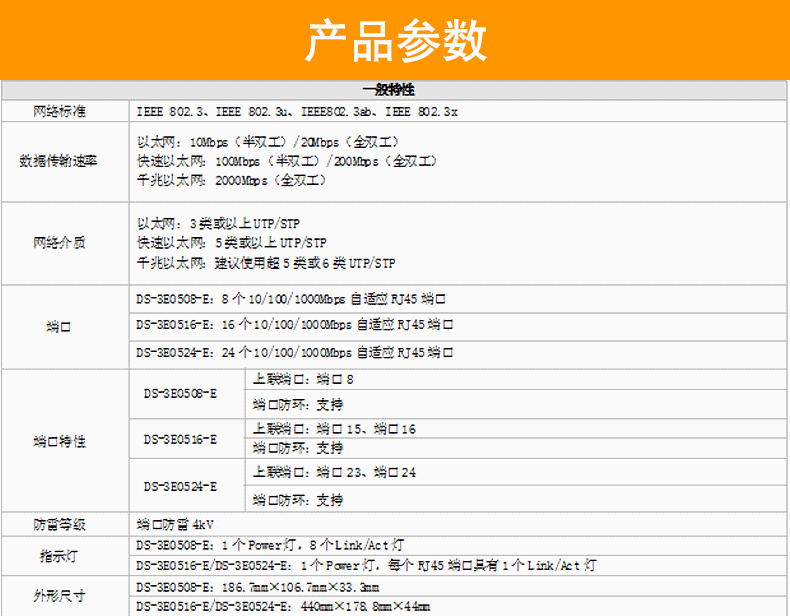The width and height of the screenshot is (790, 616).
Task: Select the 一般特性 section header
Action: [388, 90]
